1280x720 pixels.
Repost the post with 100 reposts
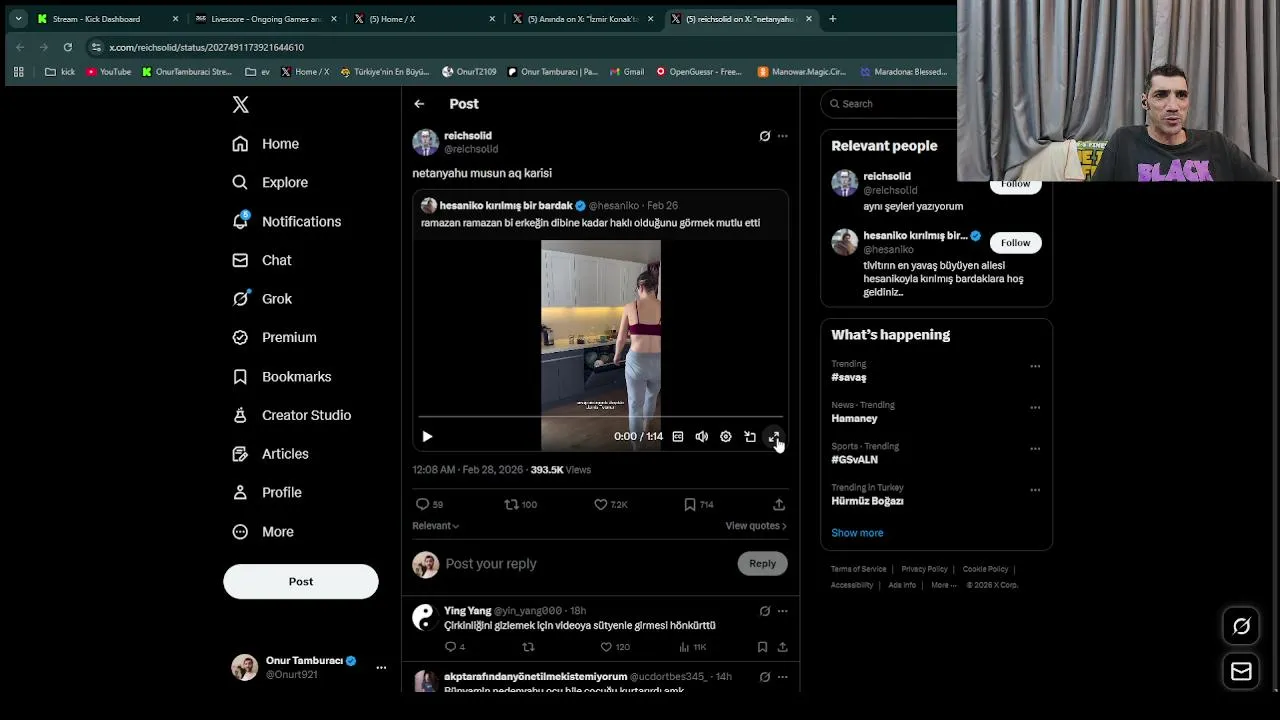pyautogui.click(x=521, y=505)
